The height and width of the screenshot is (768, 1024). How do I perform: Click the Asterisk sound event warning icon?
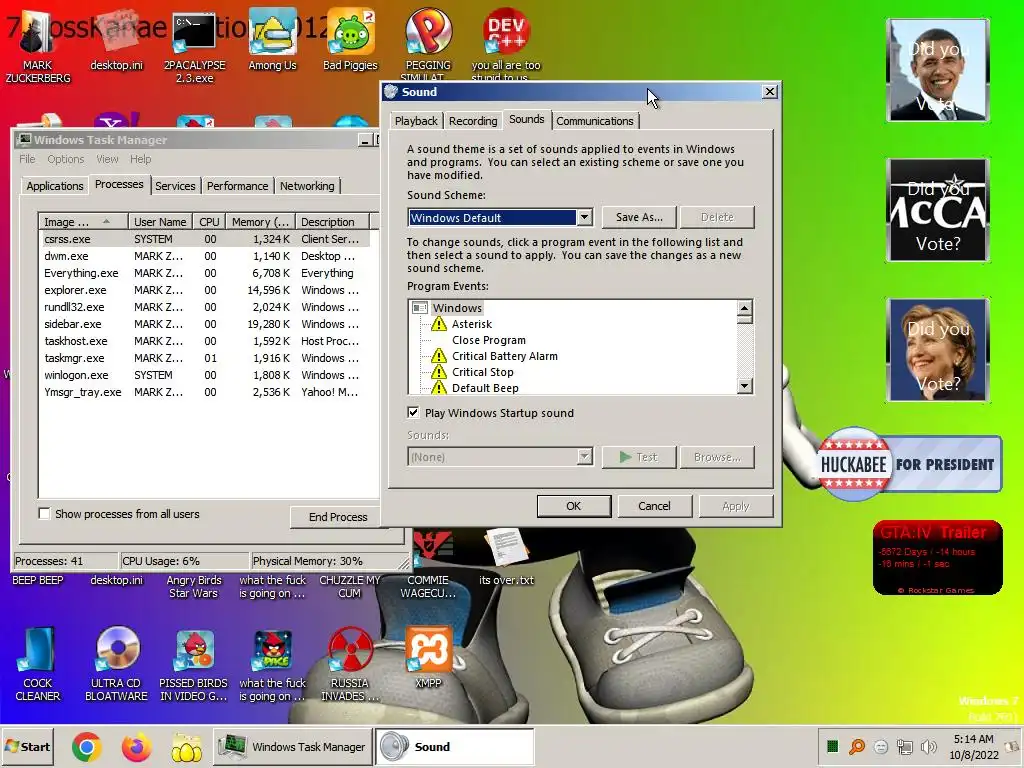pyautogui.click(x=439, y=324)
